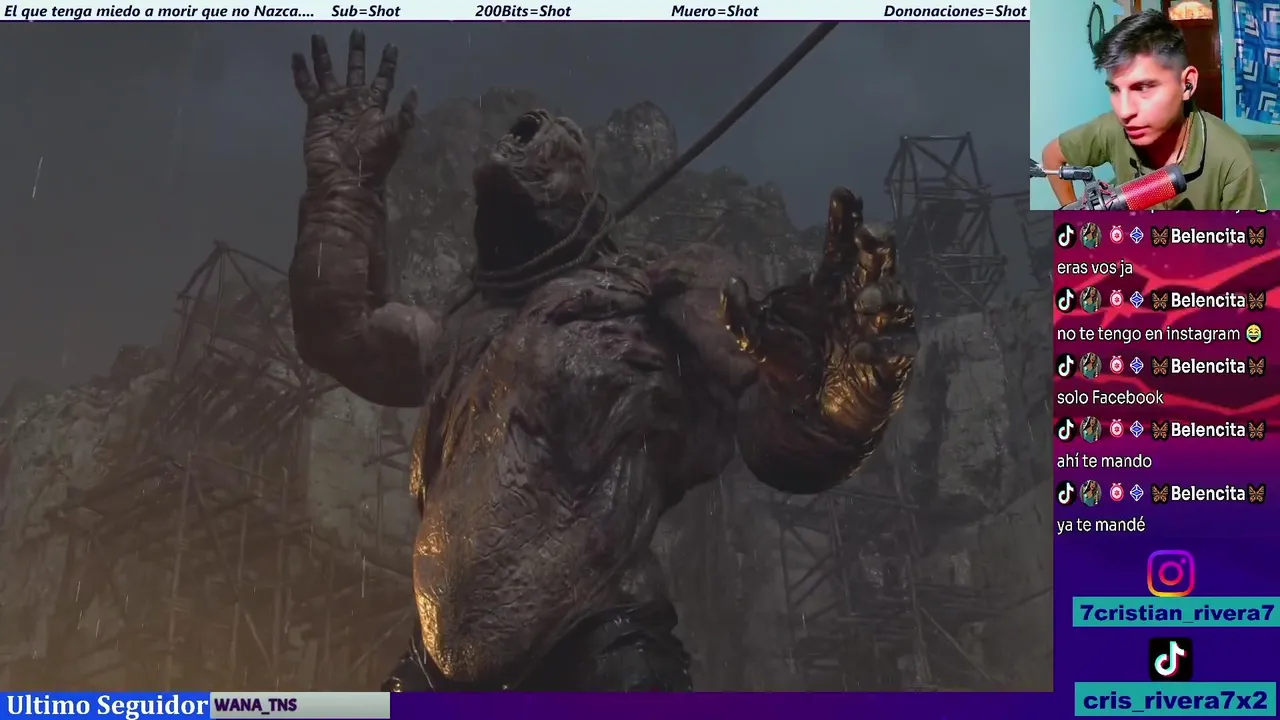Screen dimensions: 1280x720
Task: Click the 'El que tenga miedo a morir' banner text
Action: pos(160,11)
